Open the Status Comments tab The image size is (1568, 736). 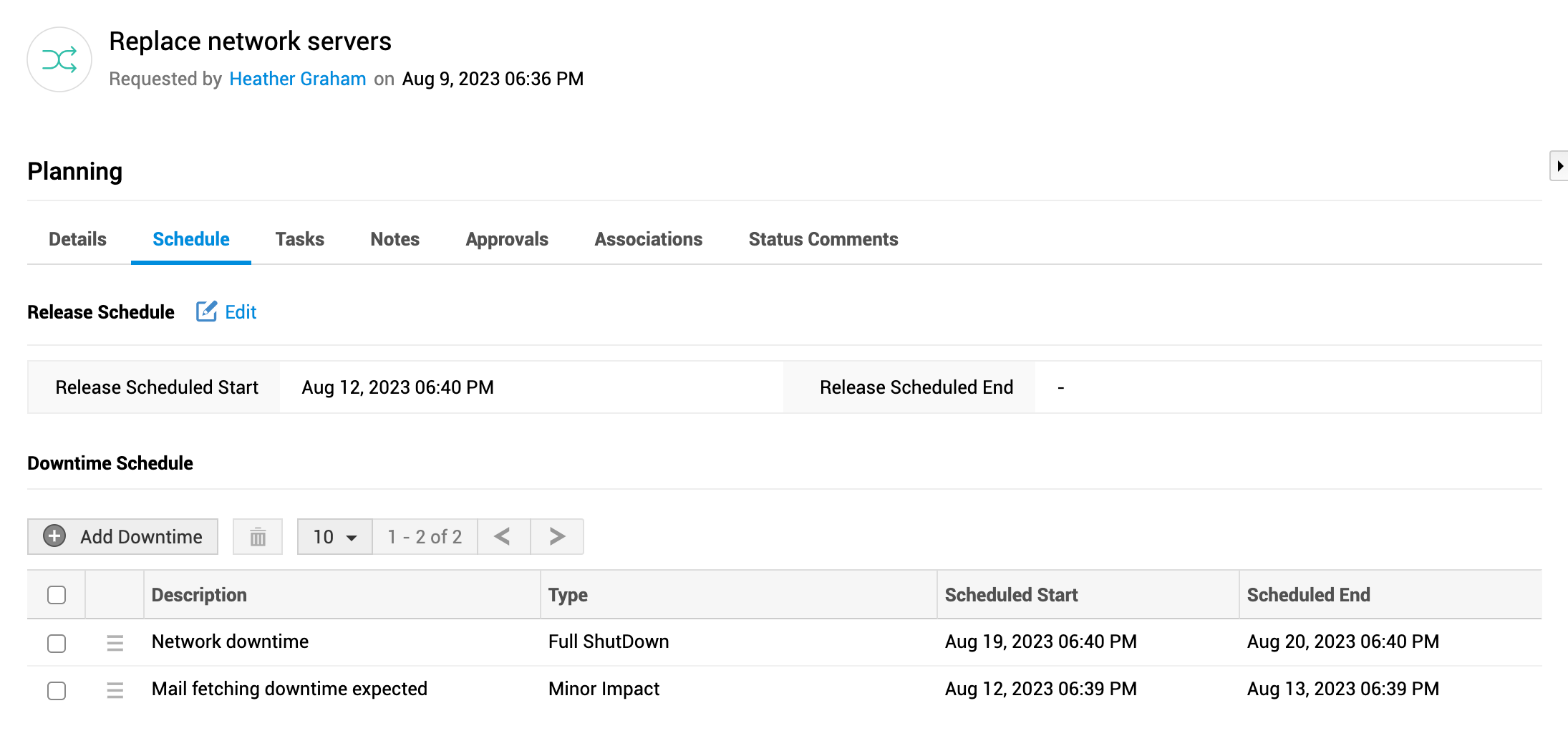pyautogui.click(x=823, y=239)
